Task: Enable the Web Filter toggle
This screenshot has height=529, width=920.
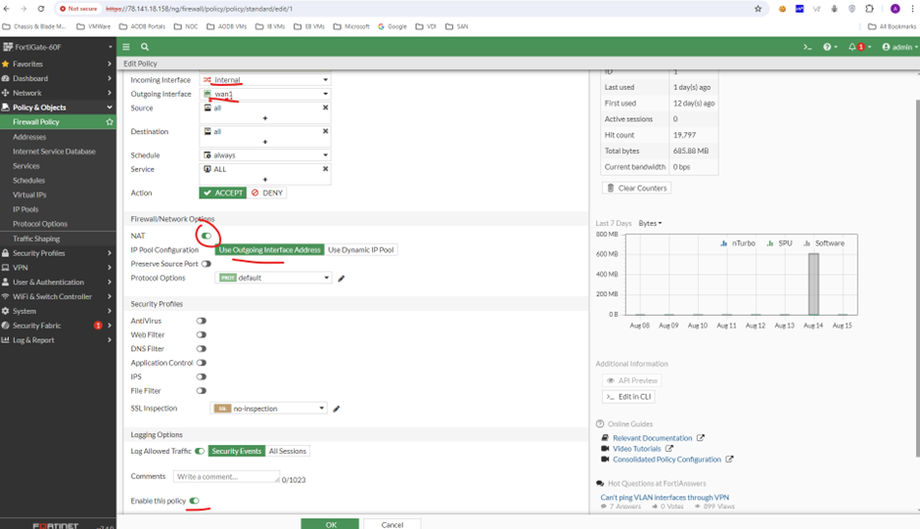Action: pyautogui.click(x=201, y=335)
